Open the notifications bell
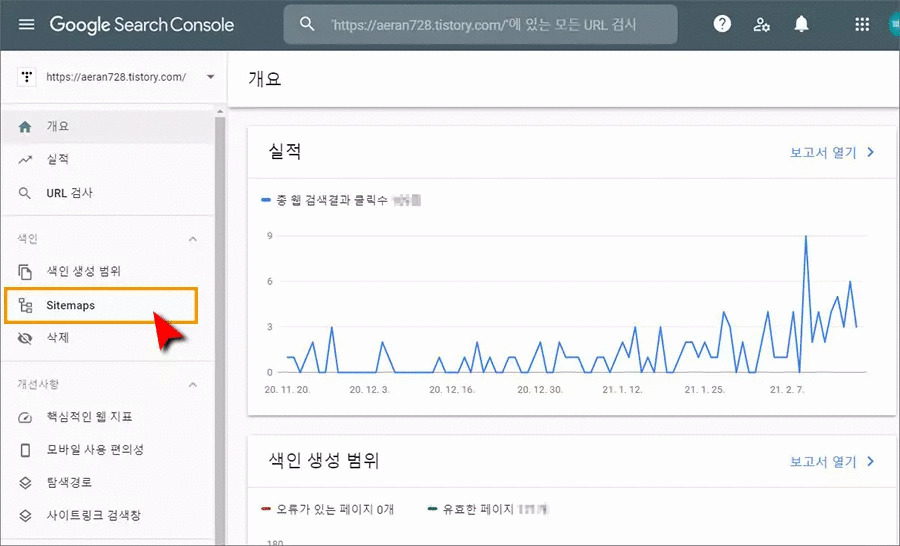 [x=801, y=24]
